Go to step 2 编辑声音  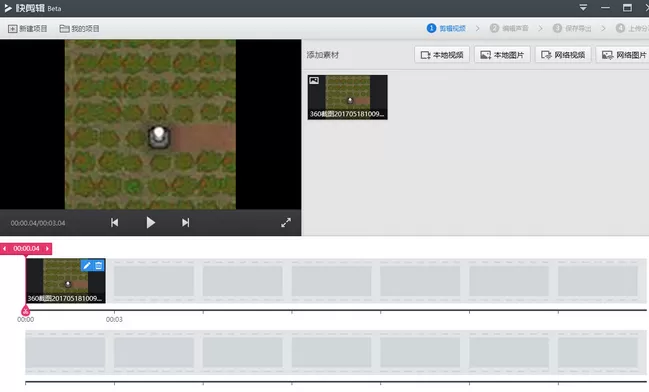tap(509, 28)
